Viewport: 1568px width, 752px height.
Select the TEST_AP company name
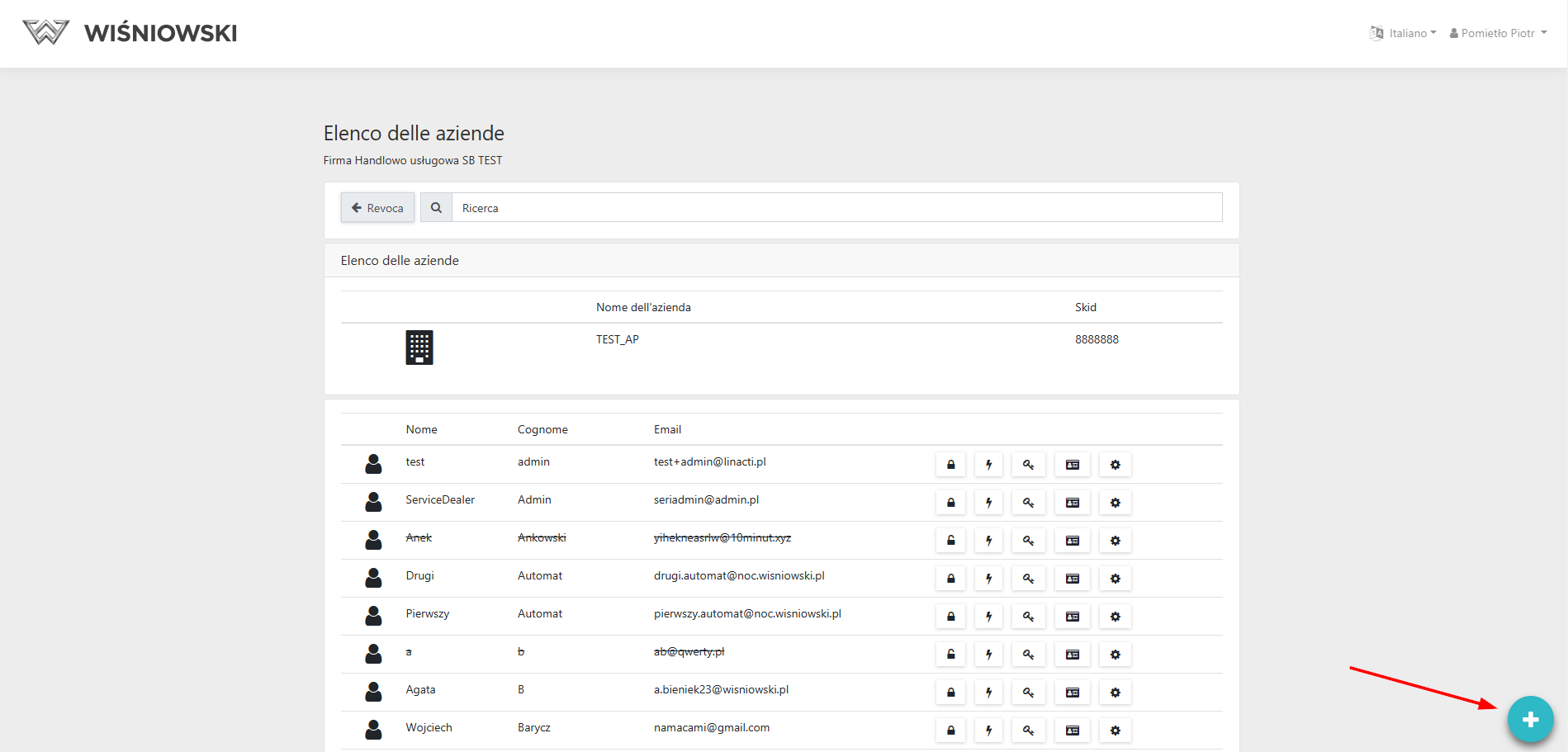click(x=617, y=339)
